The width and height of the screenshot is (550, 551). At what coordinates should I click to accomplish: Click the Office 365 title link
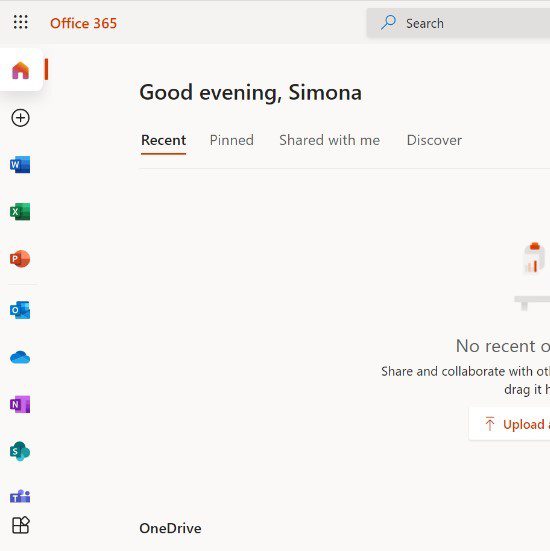83,23
